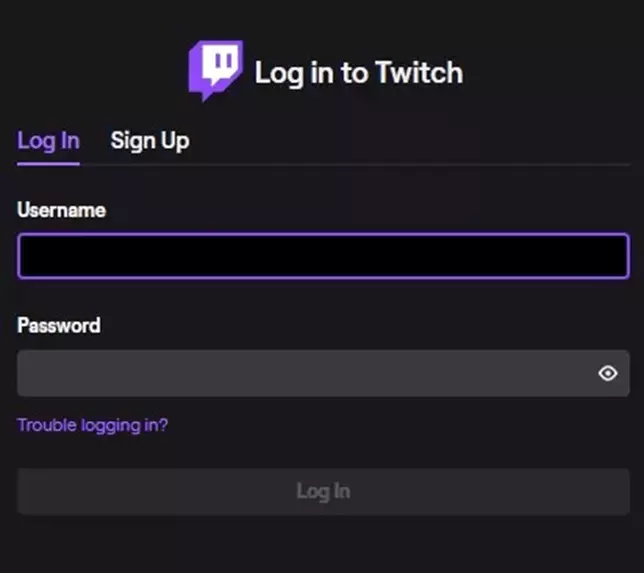Select the gray Password text box
Image resolution: width=644 pixels, height=573 pixels.
[300, 374]
